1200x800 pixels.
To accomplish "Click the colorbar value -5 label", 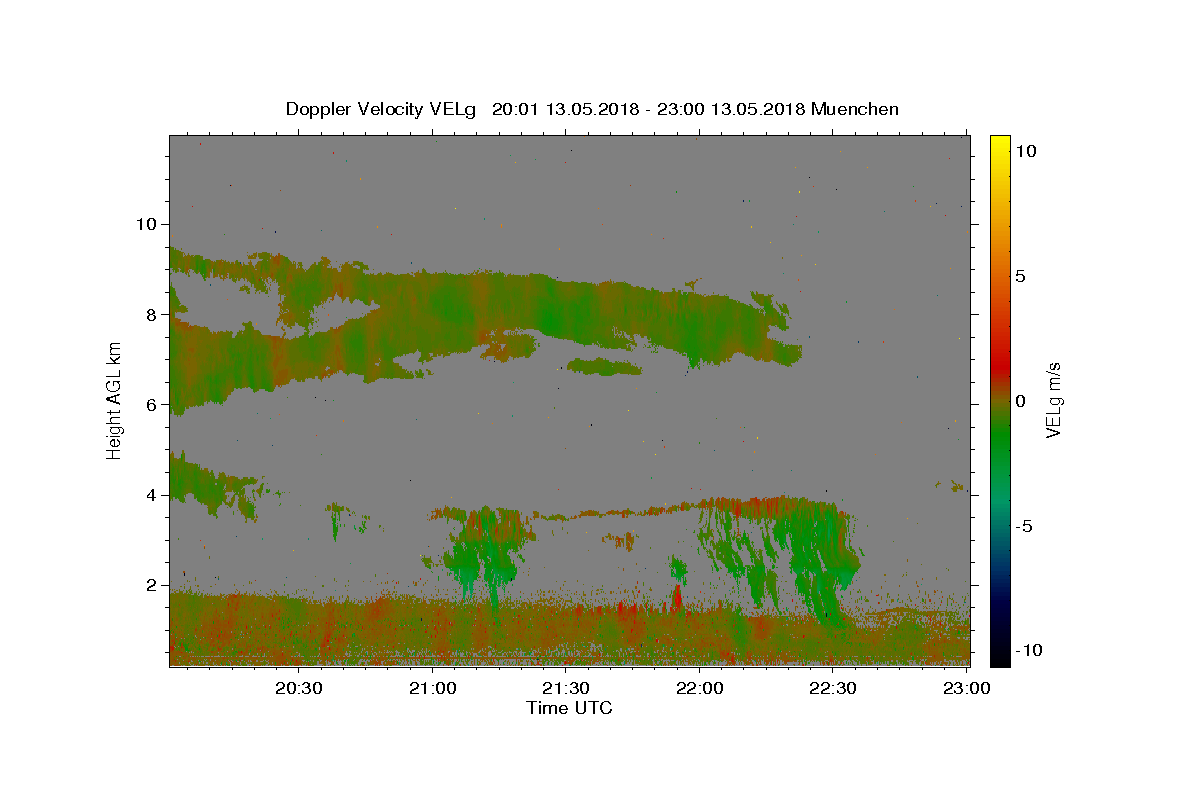I will click(1024, 525).
